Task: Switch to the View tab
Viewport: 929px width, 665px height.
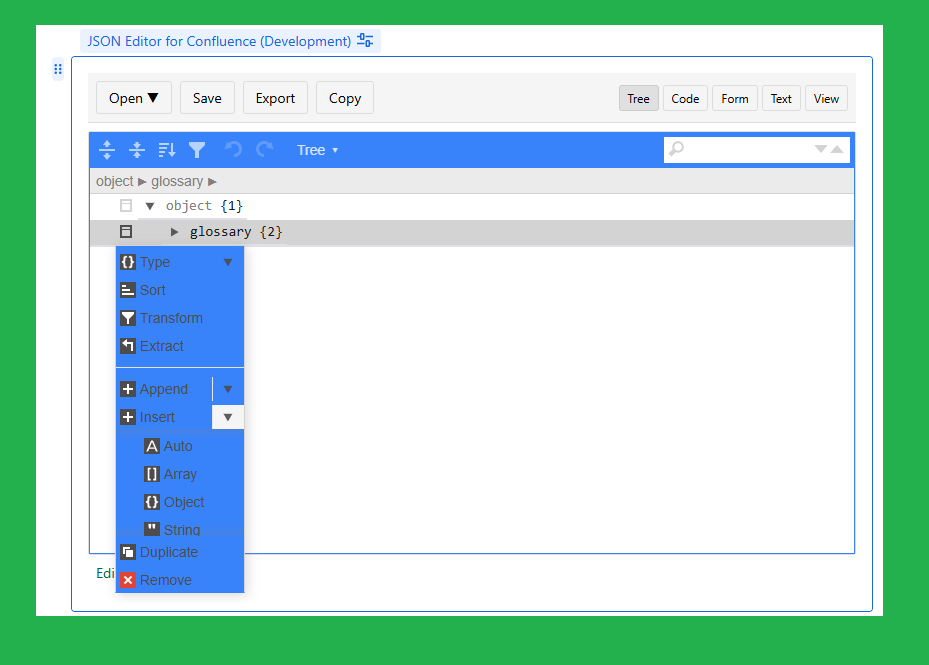Action: (826, 98)
